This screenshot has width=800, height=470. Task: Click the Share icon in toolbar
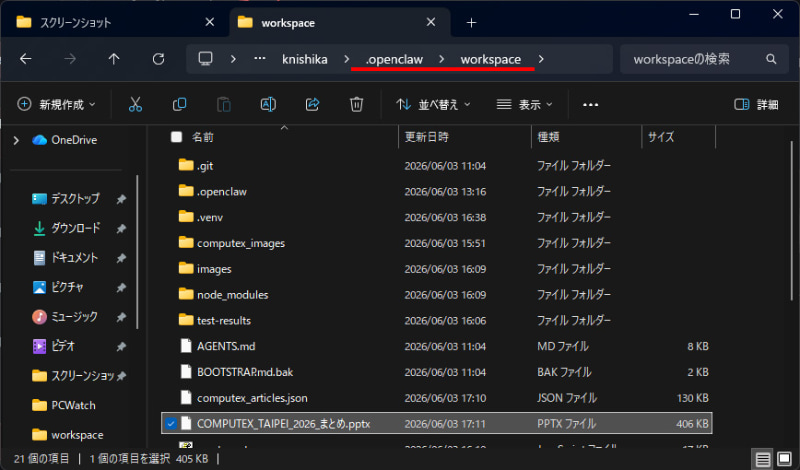pyautogui.click(x=312, y=105)
